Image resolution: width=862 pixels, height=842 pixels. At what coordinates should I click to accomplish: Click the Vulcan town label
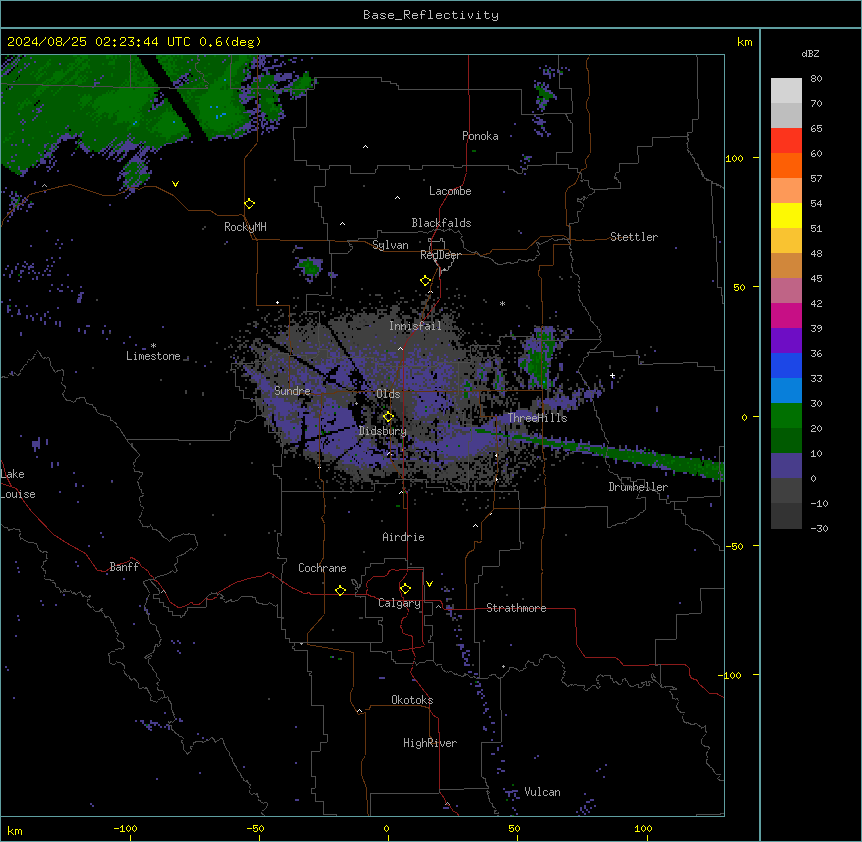[x=542, y=792]
